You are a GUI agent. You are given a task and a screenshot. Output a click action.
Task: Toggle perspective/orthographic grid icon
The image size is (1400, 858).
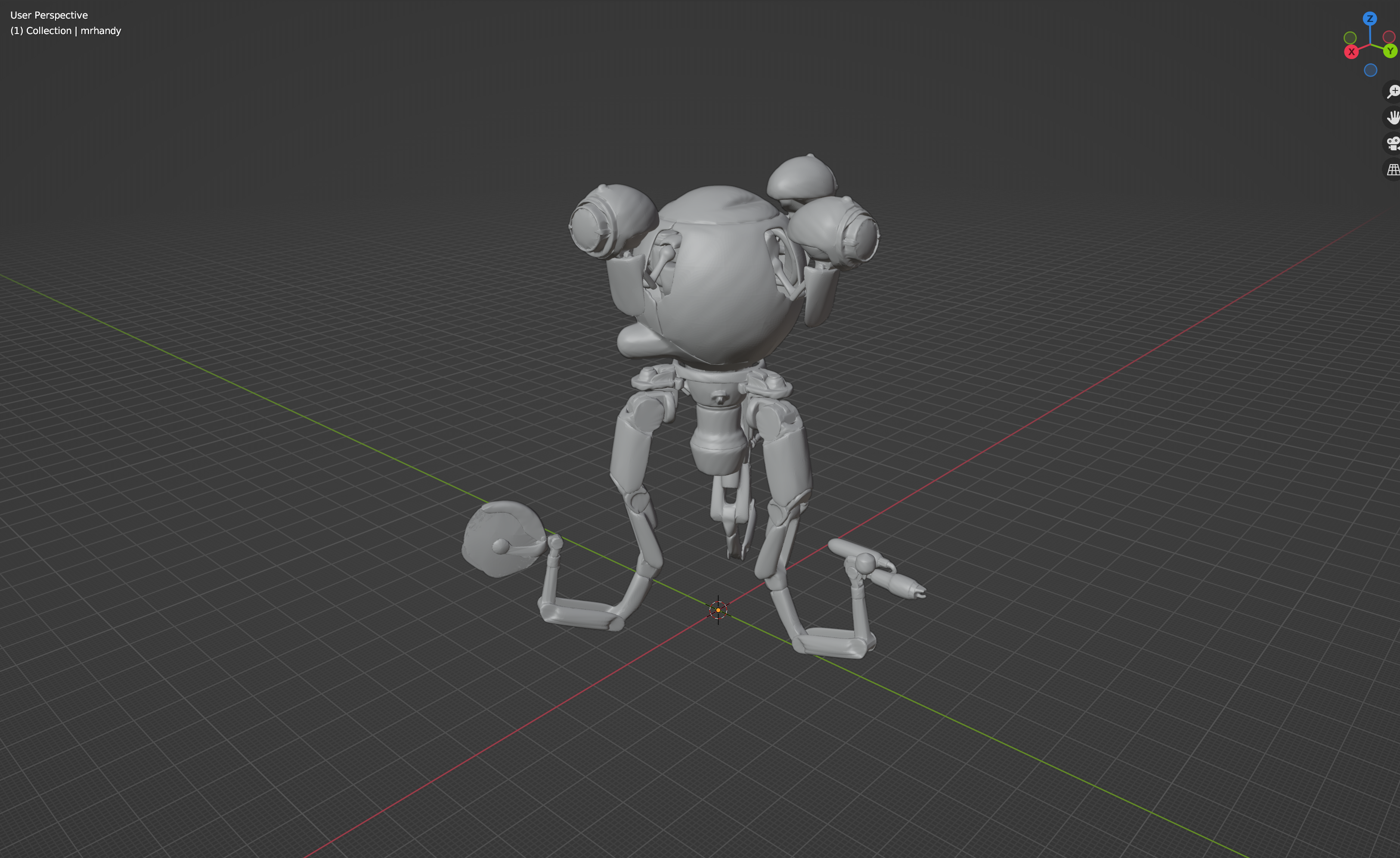pyautogui.click(x=1393, y=169)
